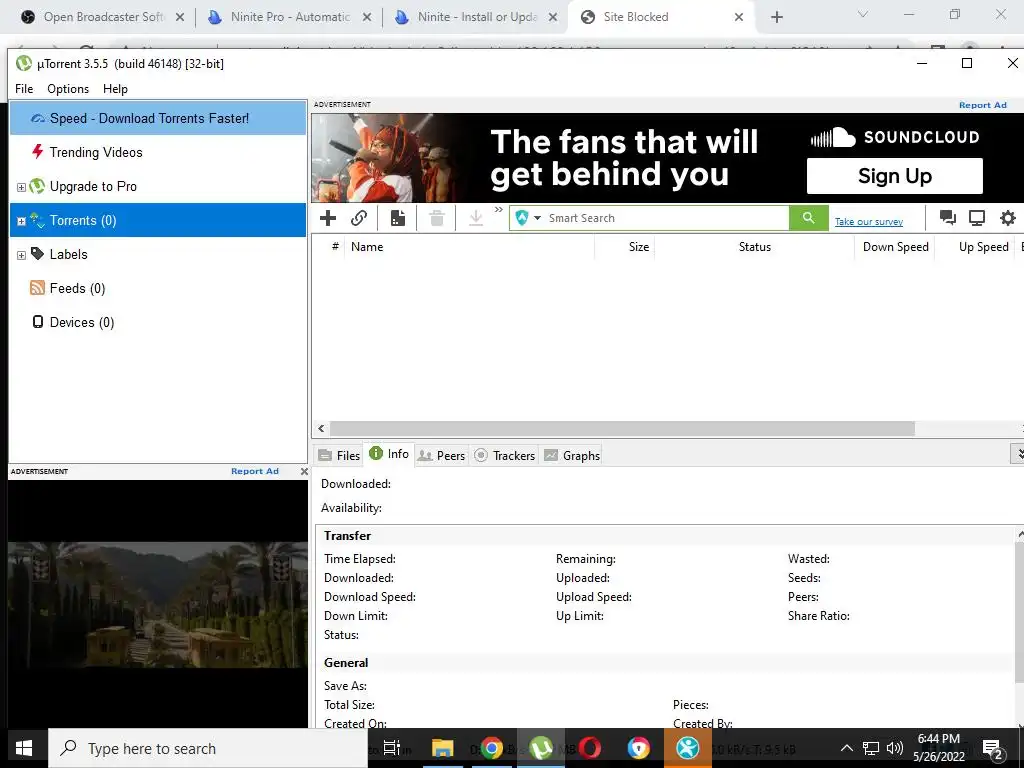The height and width of the screenshot is (768, 1024).
Task: Click the Remove Torrent trash icon
Action: (x=437, y=218)
